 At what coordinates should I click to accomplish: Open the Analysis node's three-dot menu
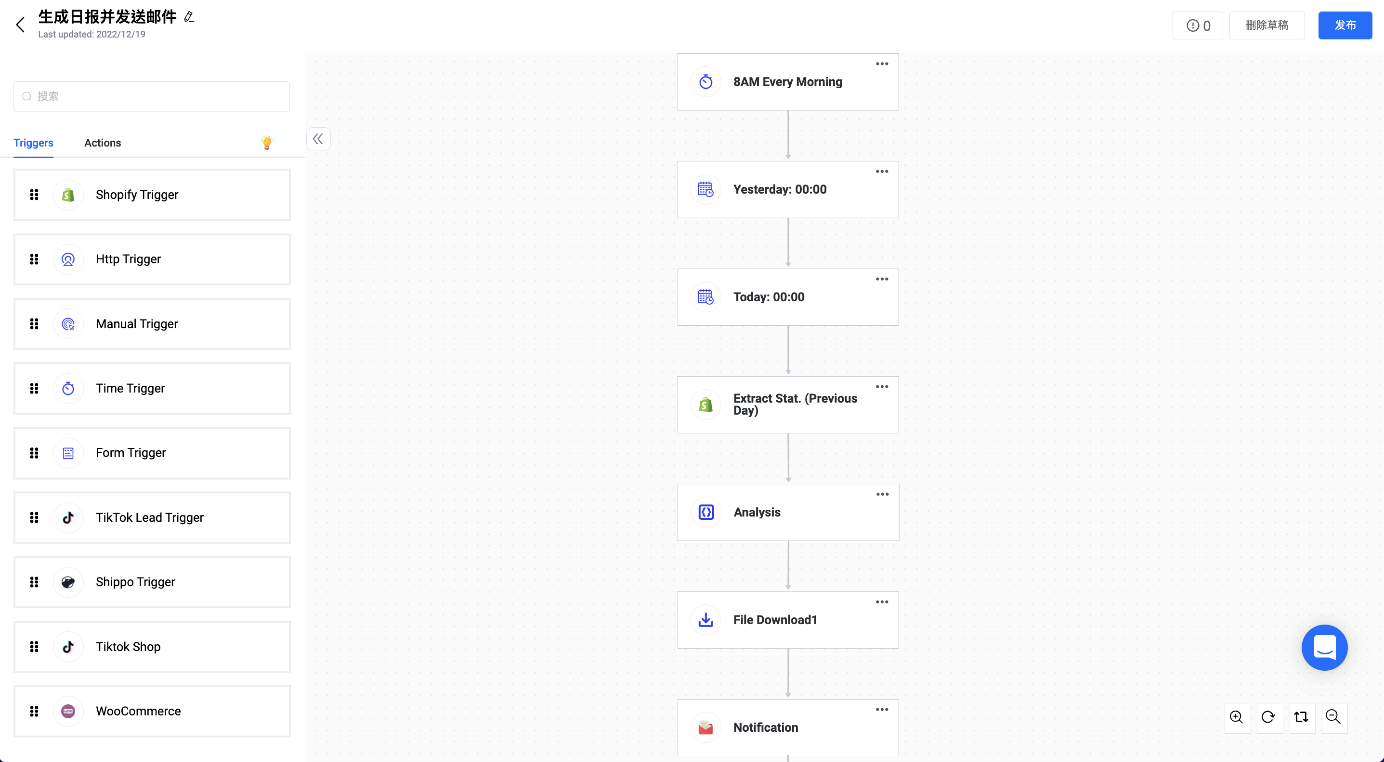[x=881, y=494]
